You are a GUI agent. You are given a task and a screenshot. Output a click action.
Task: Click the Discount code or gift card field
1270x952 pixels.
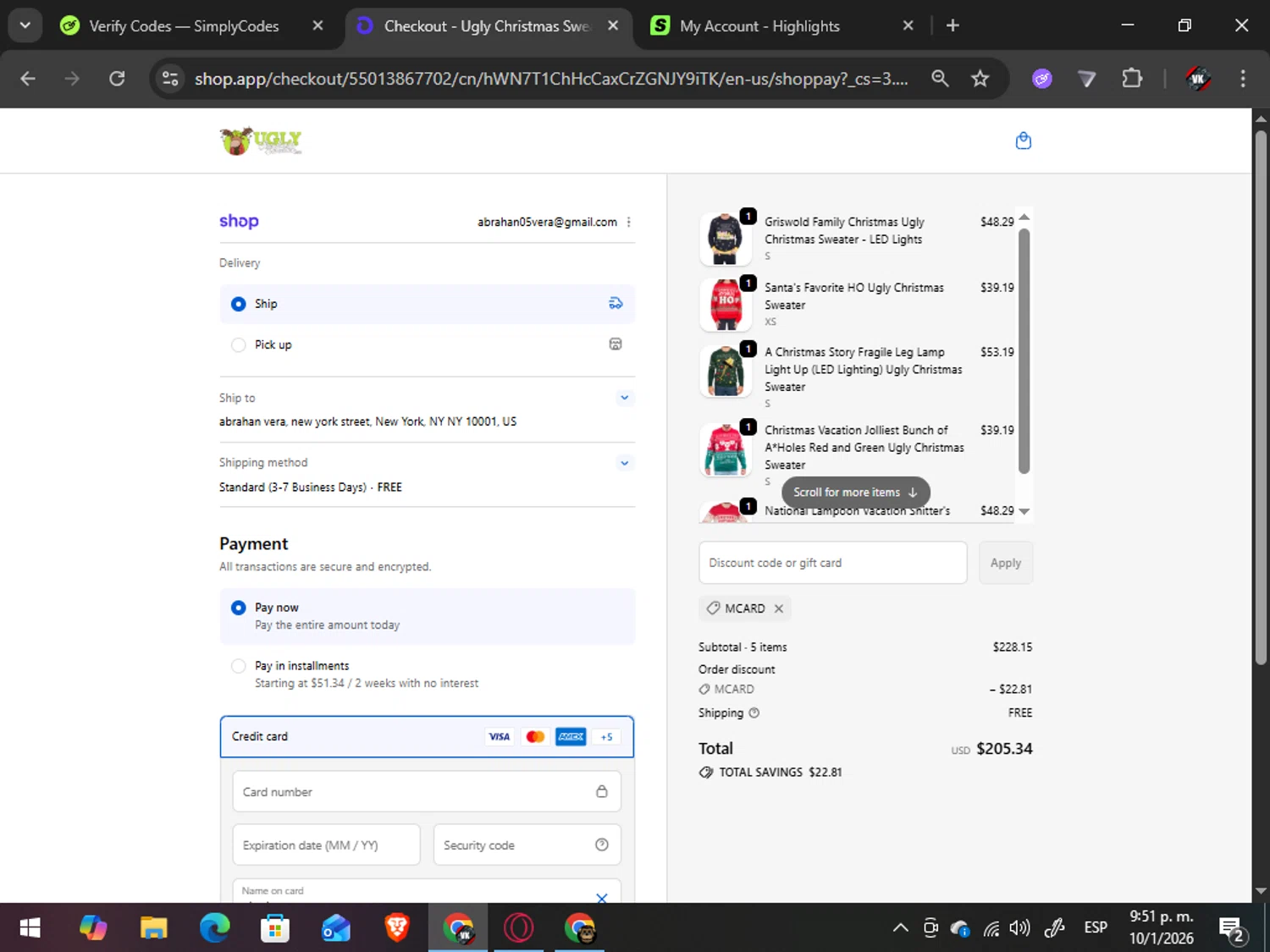click(832, 563)
